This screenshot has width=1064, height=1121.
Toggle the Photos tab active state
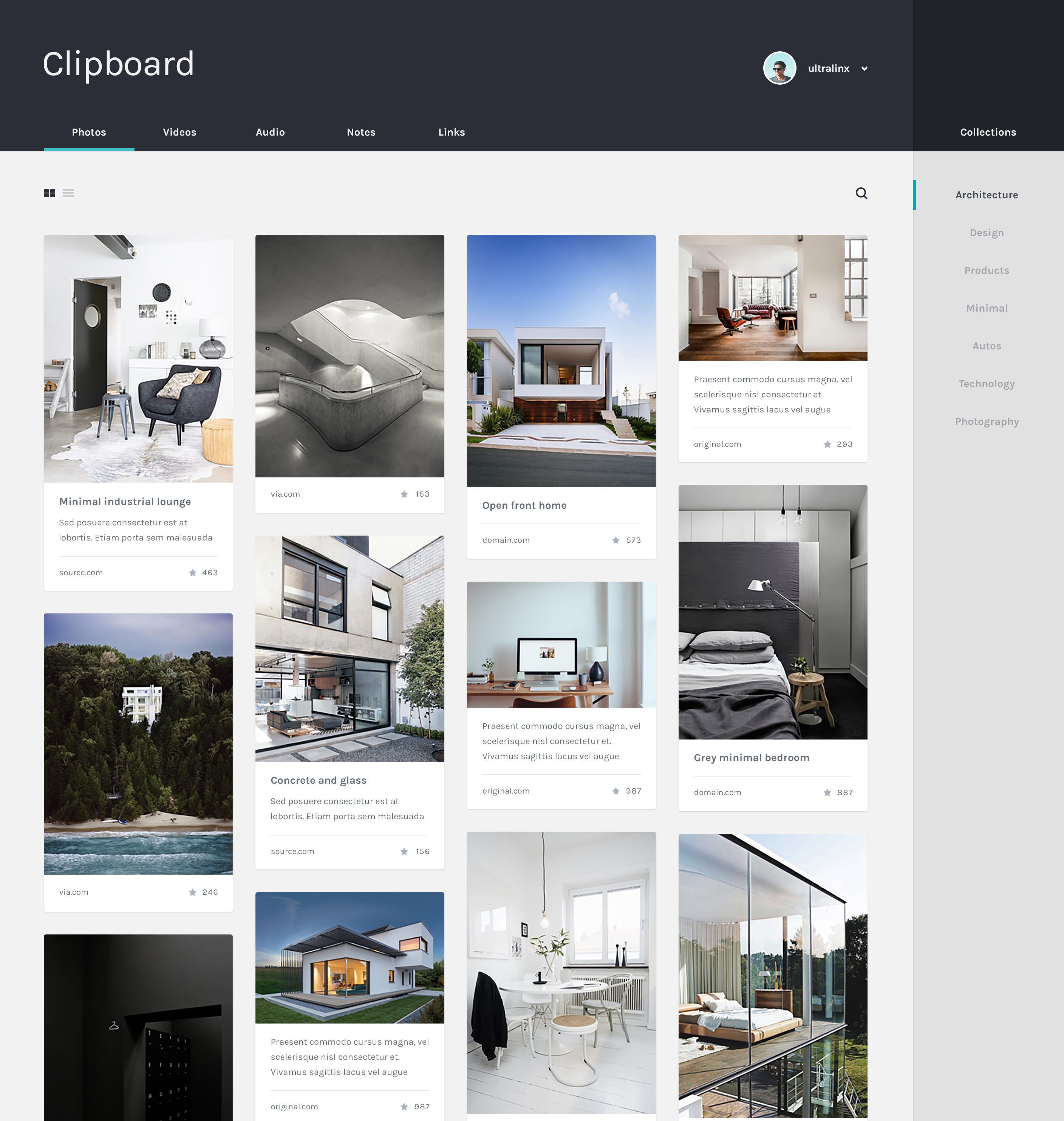[89, 131]
